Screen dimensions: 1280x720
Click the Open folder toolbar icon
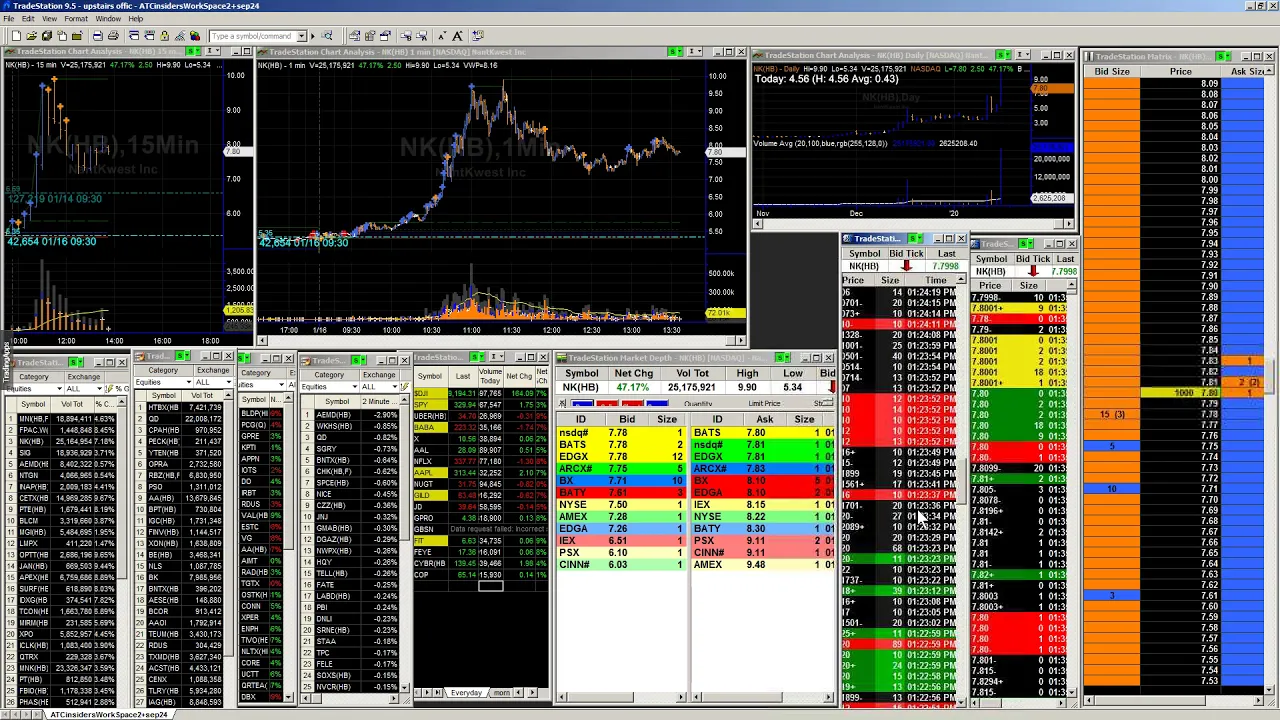coord(31,36)
